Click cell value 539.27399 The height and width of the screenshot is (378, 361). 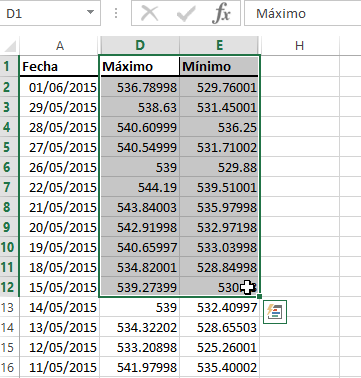(x=140, y=287)
